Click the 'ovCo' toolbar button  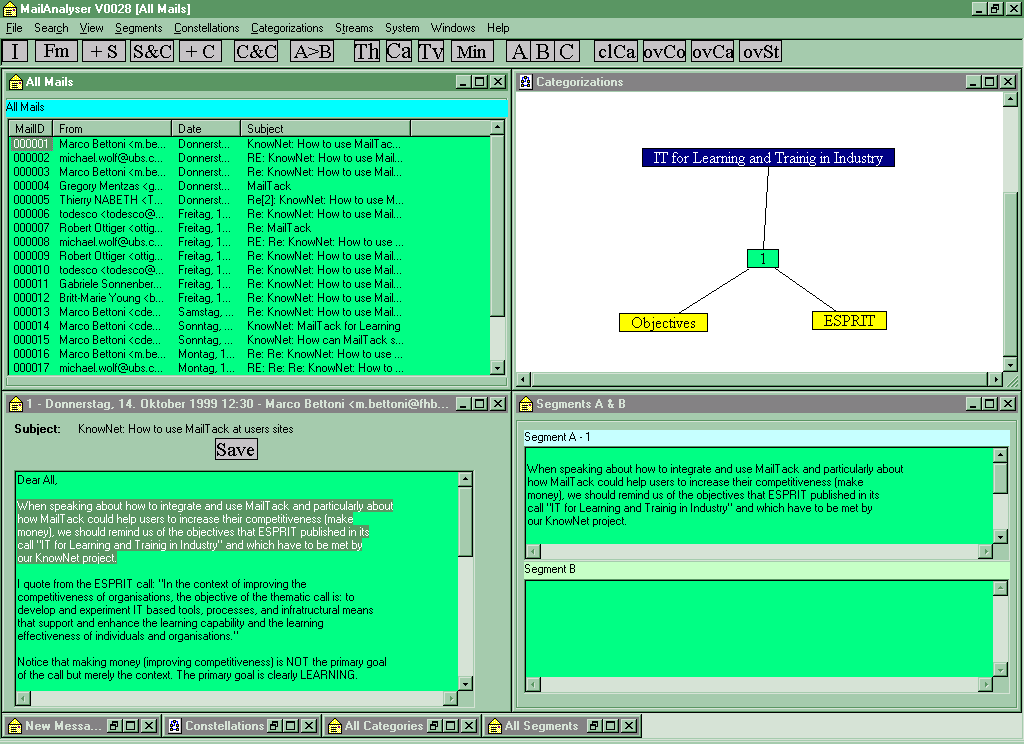(x=664, y=51)
